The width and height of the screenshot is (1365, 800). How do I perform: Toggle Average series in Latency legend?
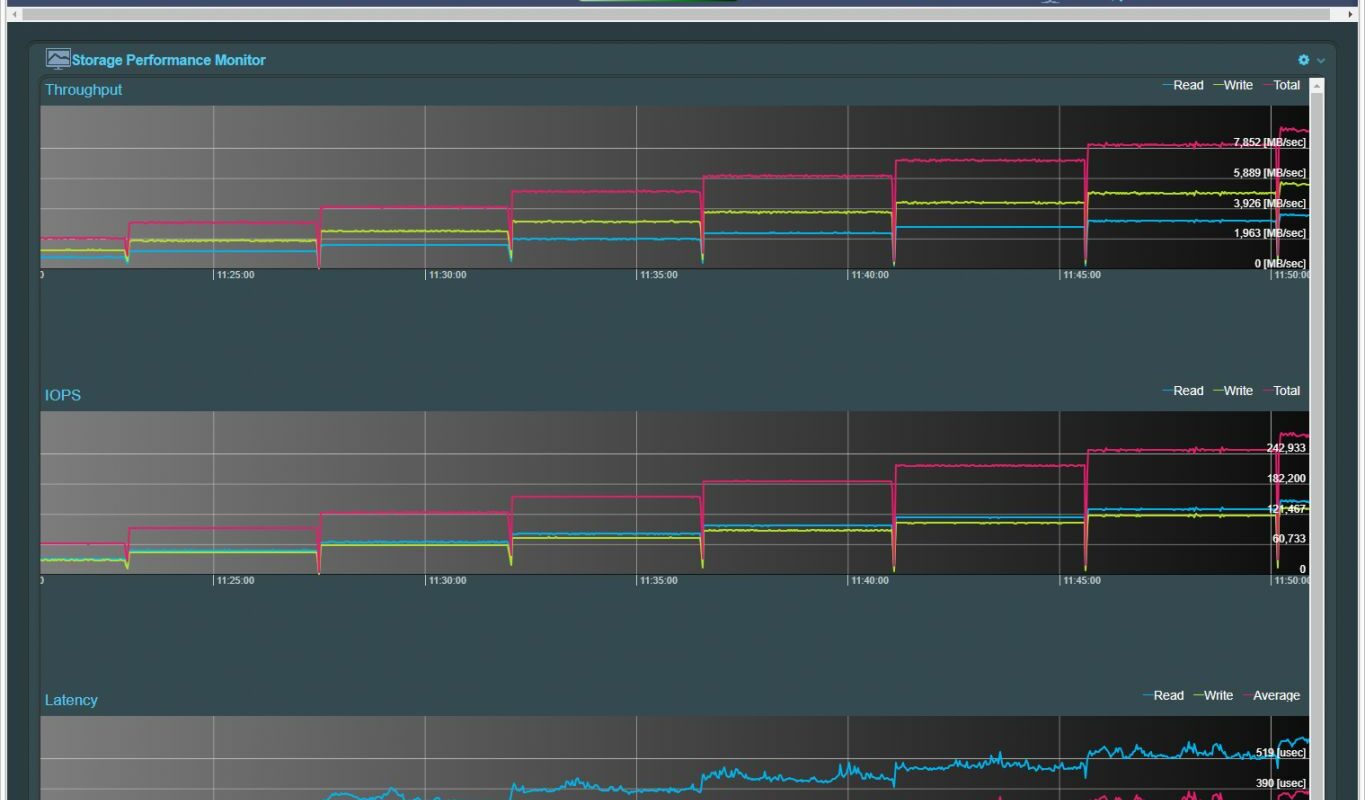tap(1271, 696)
